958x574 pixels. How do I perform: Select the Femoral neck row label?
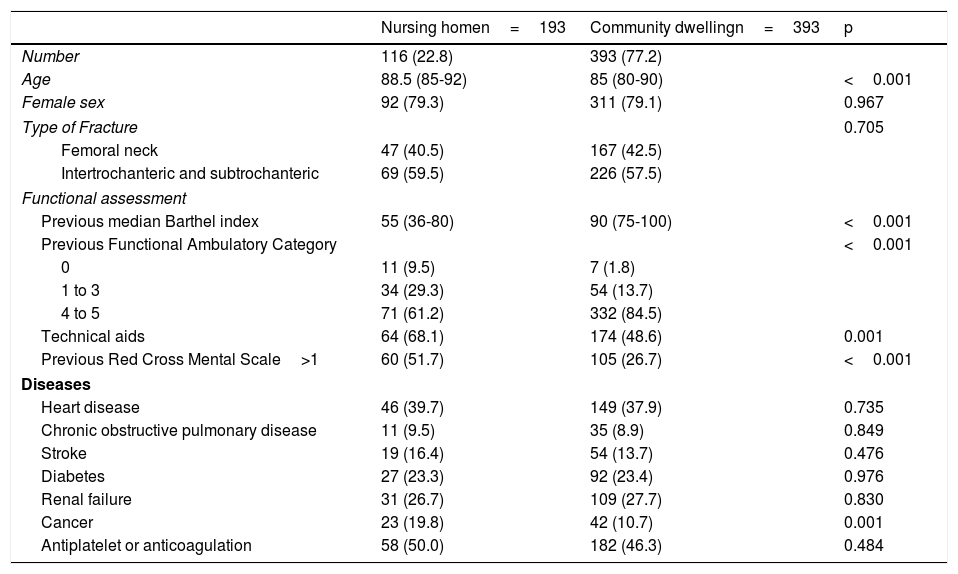pyautogui.click(x=108, y=151)
